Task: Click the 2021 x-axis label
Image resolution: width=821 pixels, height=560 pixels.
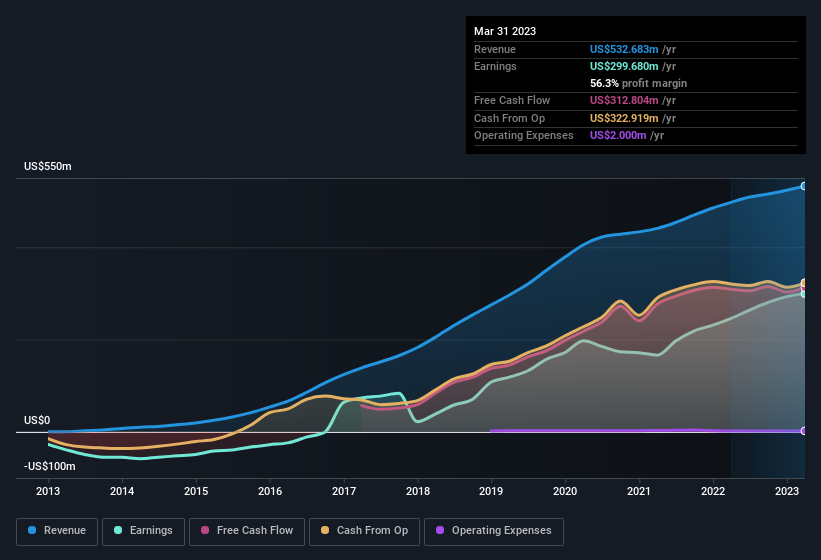Action: (x=639, y=491)
